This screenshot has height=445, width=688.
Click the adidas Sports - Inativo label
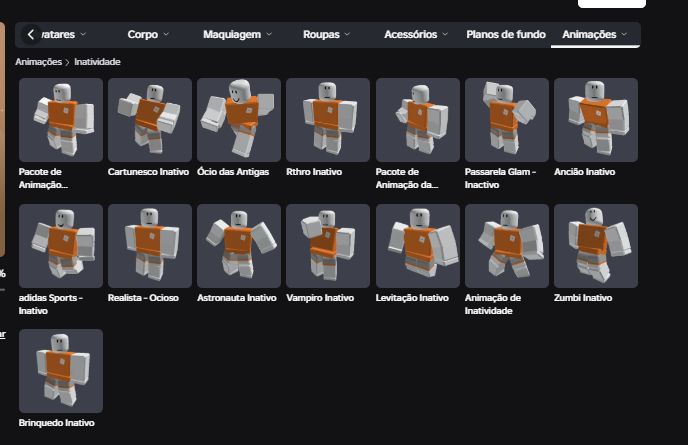pyautogui.click(x=51, y=304)
